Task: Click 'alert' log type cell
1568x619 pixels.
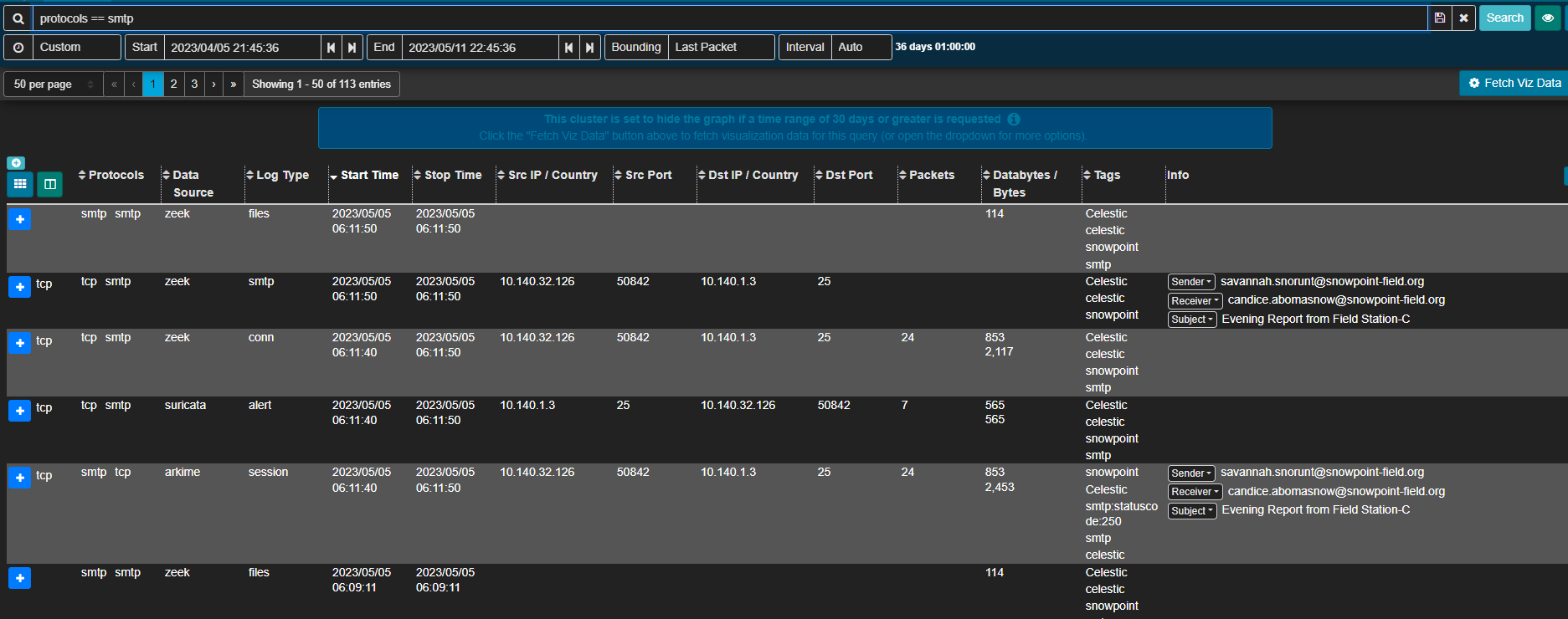Action: coord(260,405)
